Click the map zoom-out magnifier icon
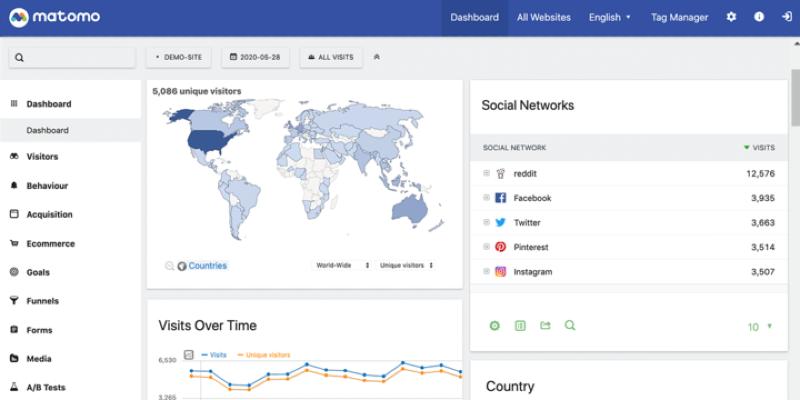 (170, 266)
